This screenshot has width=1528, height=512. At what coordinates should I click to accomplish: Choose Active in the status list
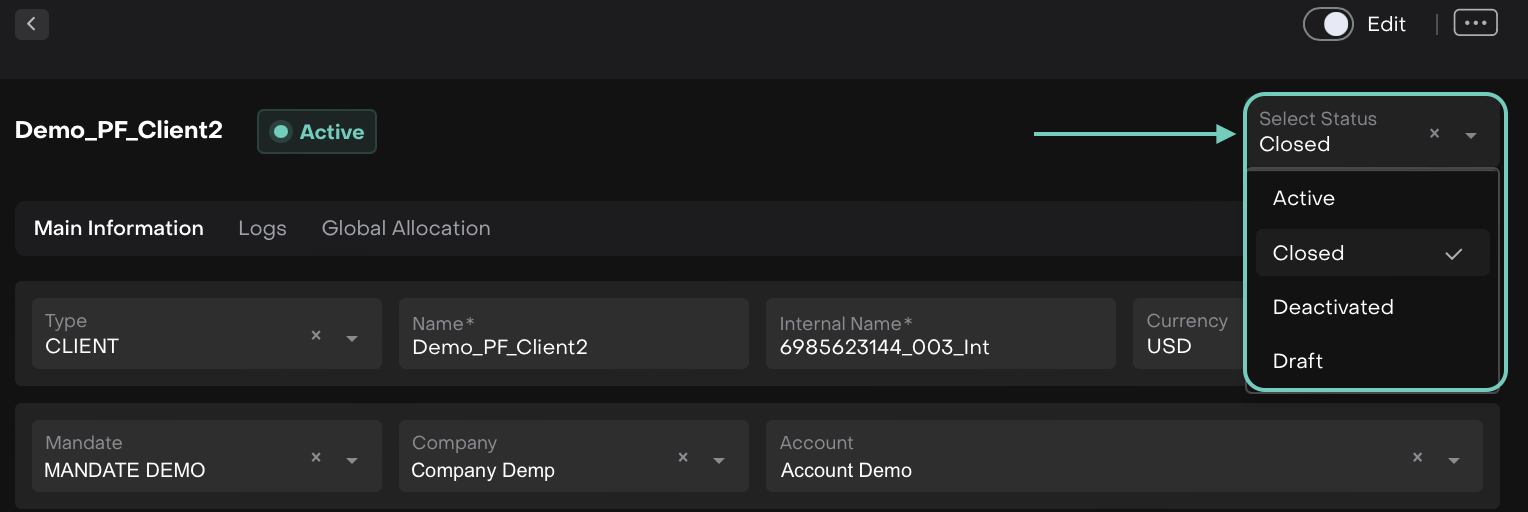[x=1303, y=198]
